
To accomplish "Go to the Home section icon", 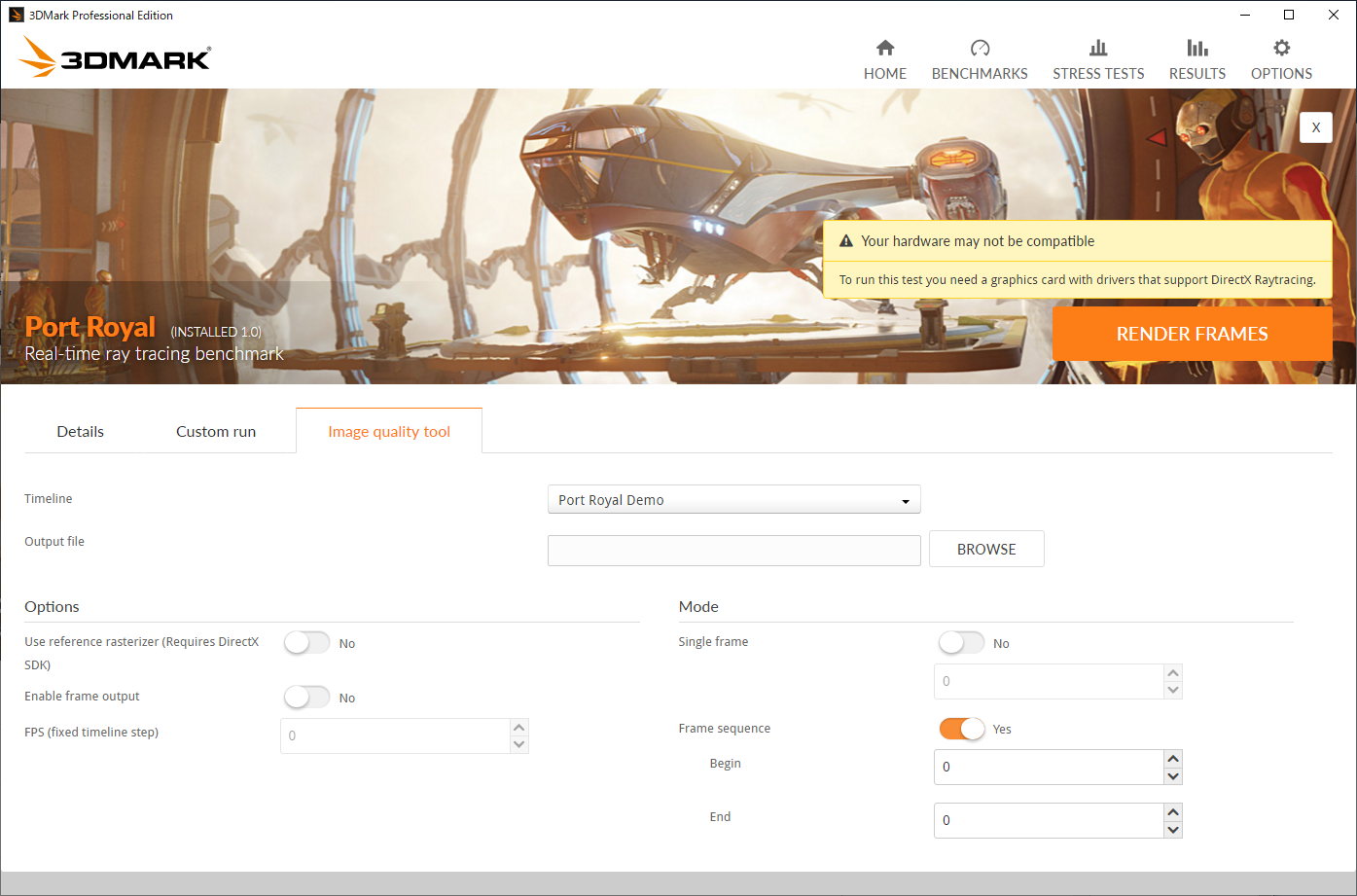I will 885,48.
